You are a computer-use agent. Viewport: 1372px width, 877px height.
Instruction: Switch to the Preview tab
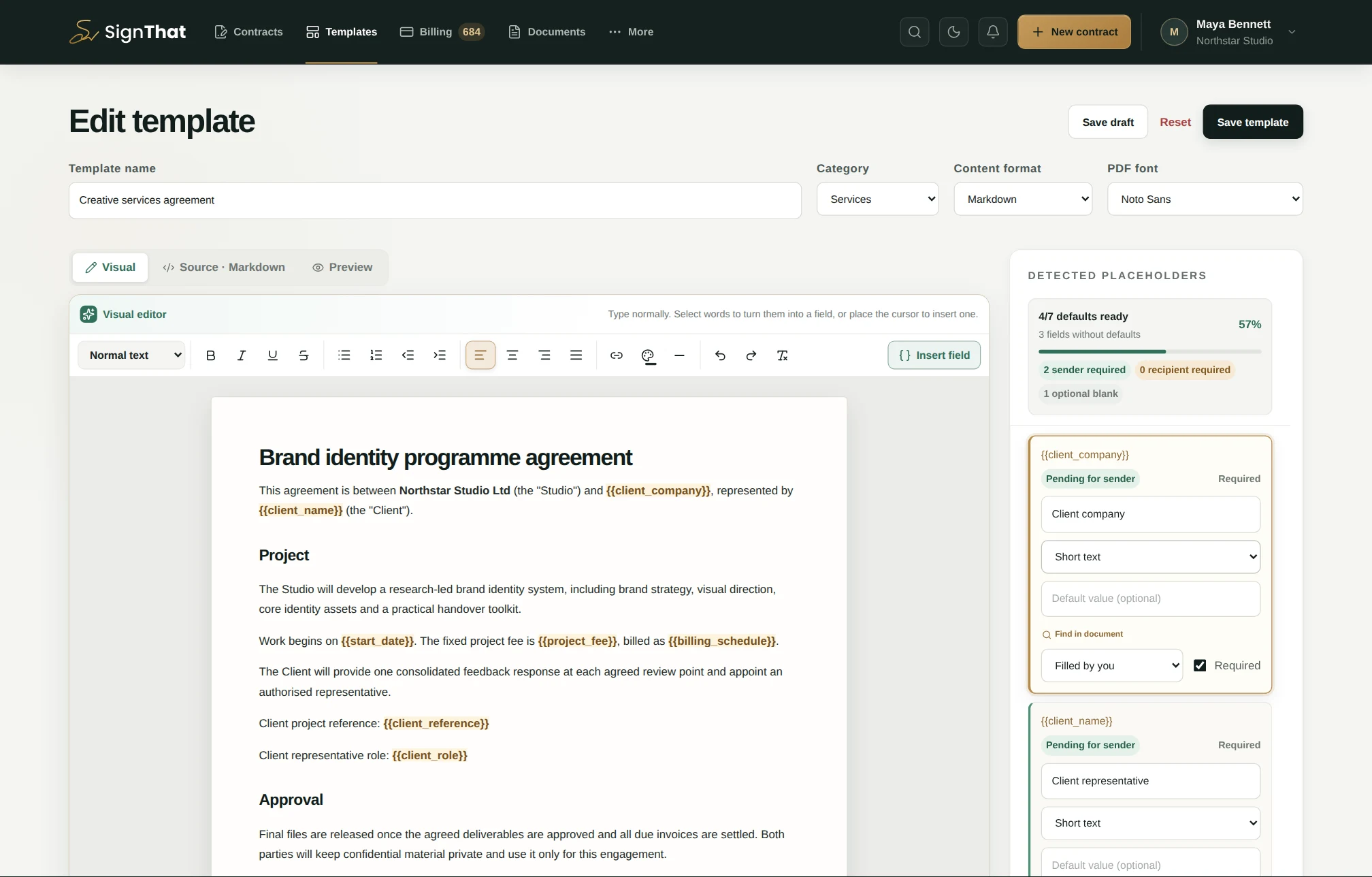pyautogui.click(x=342, y=268)
